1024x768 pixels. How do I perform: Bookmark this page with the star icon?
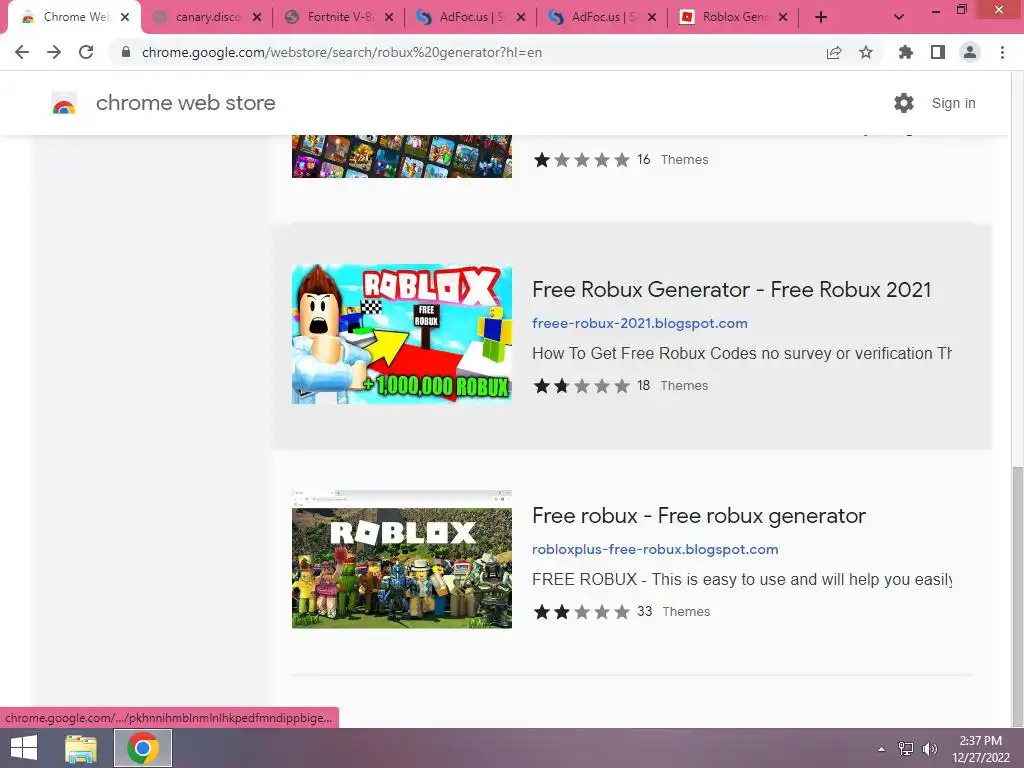866,52
